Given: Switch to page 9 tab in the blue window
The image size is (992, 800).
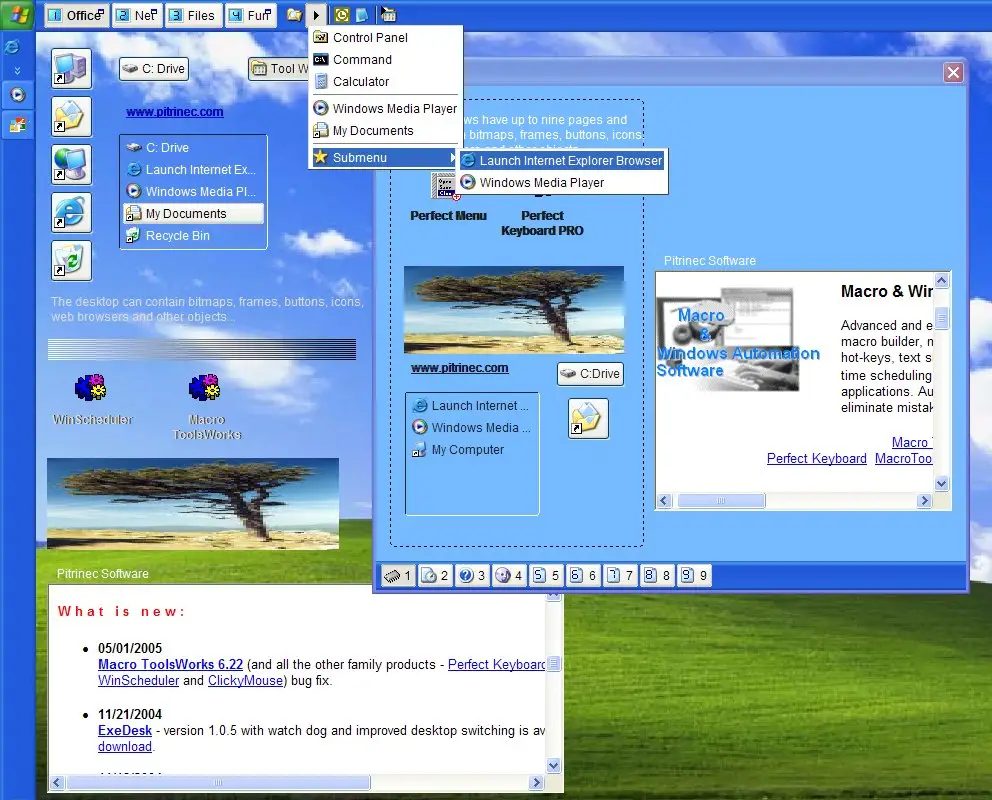Looking at the screenshot, I should [694, 575].
